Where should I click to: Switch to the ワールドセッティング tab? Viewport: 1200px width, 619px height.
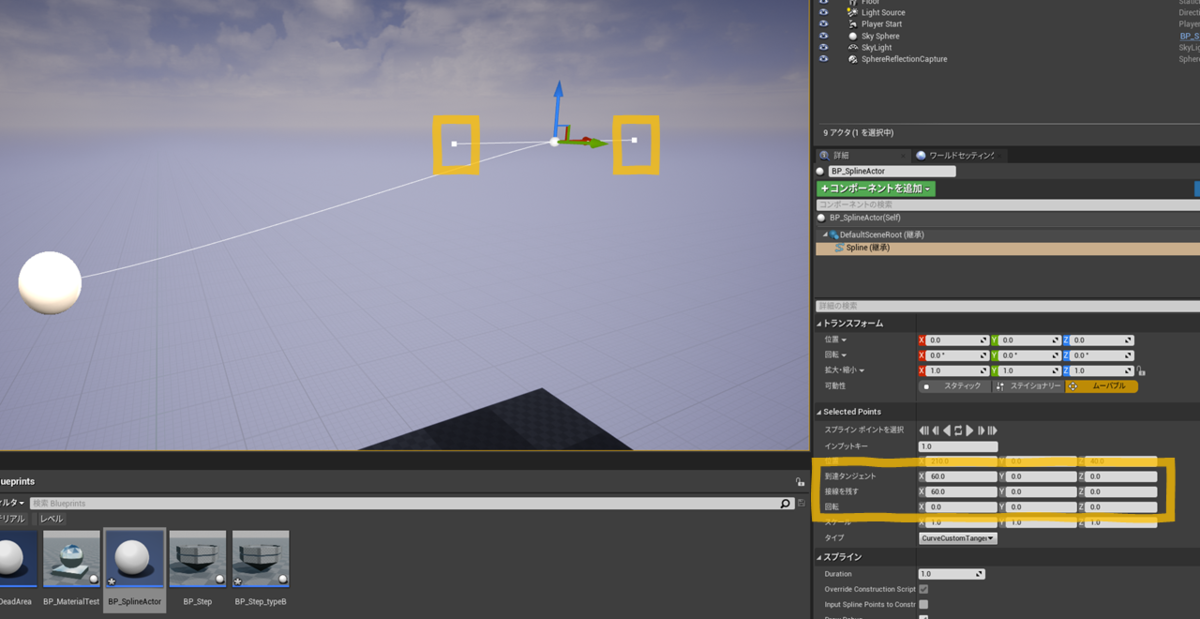click(x=957, y=155)
